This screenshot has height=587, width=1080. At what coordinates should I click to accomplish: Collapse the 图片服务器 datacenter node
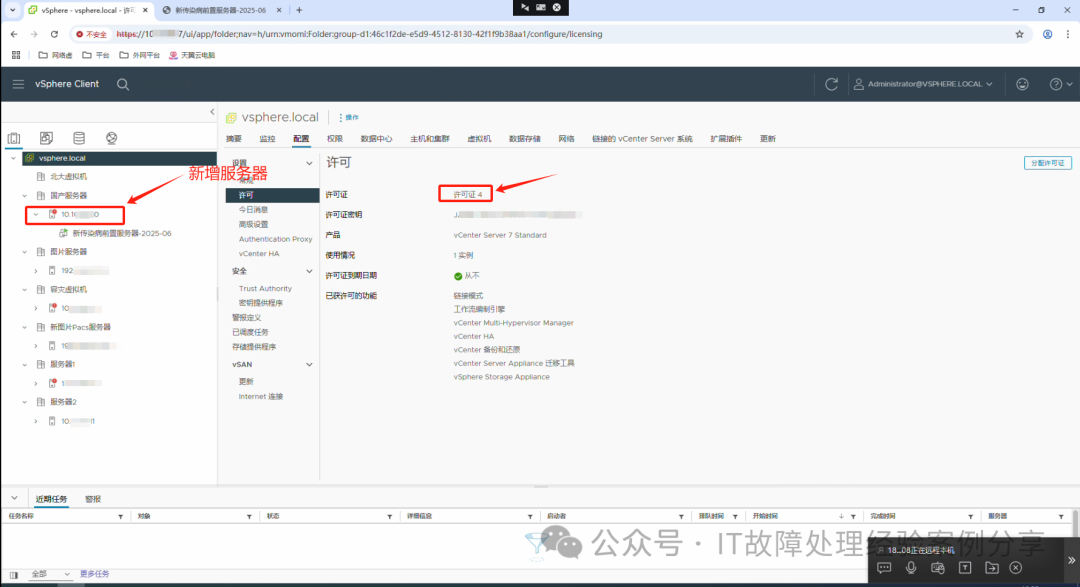[x=25, y=252]
